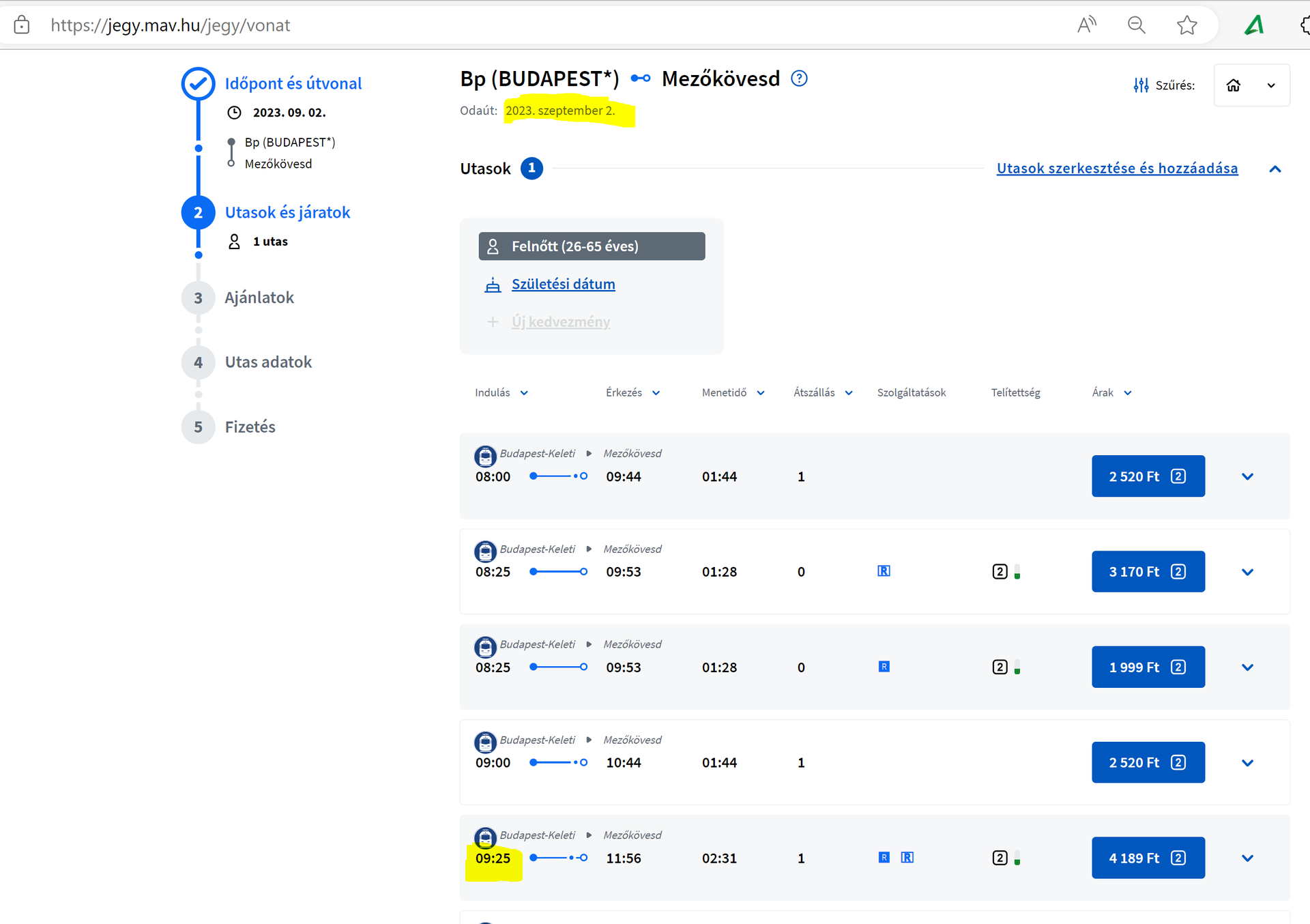Expand details of the 08:00 train row

1247,476
